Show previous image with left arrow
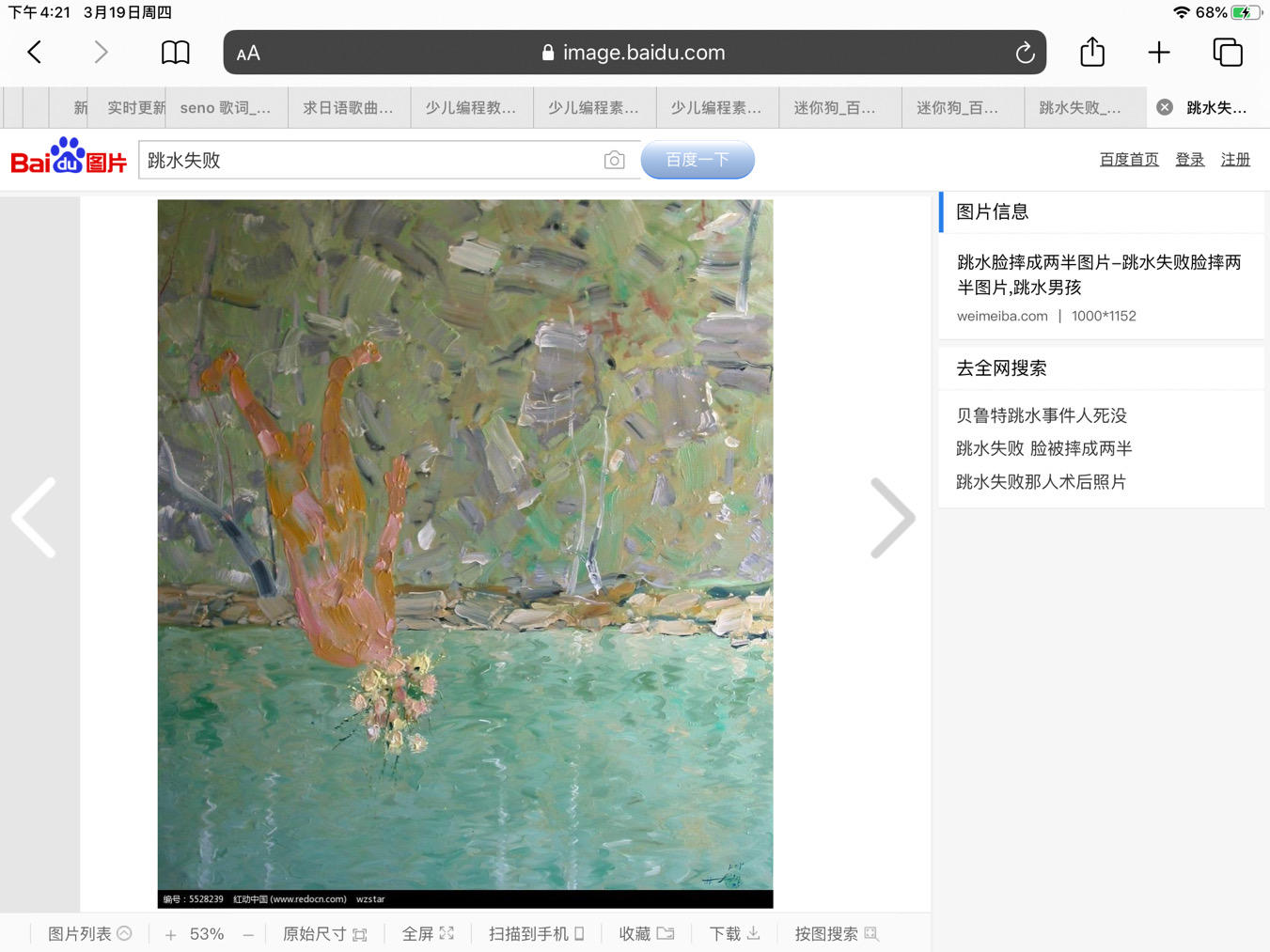 point(34,518)
